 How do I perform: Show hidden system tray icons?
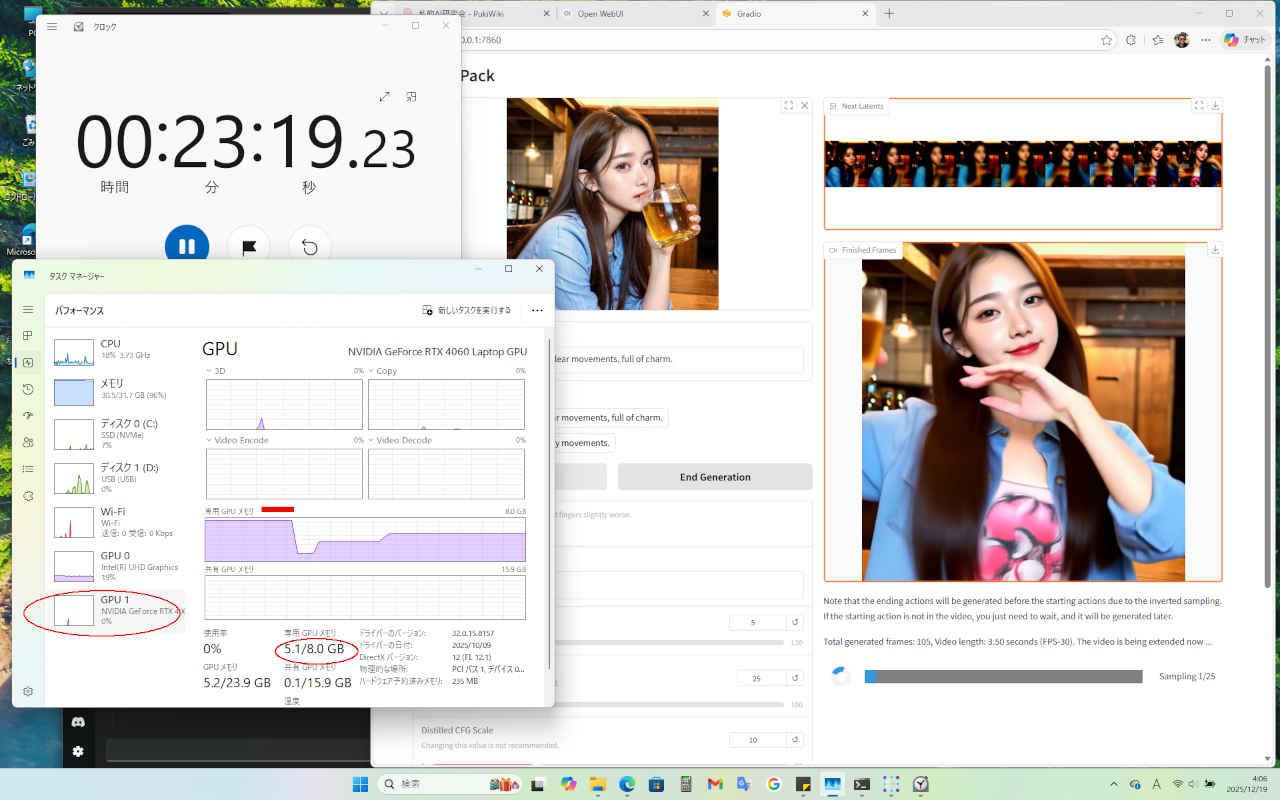pos(1114,784)
